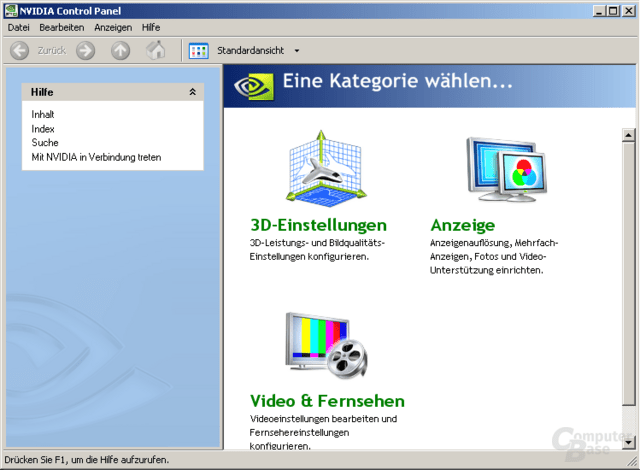This screenshot has height=470, width=640.
Task: Click the scrollbar up arrow
Action: coord(629,135)
